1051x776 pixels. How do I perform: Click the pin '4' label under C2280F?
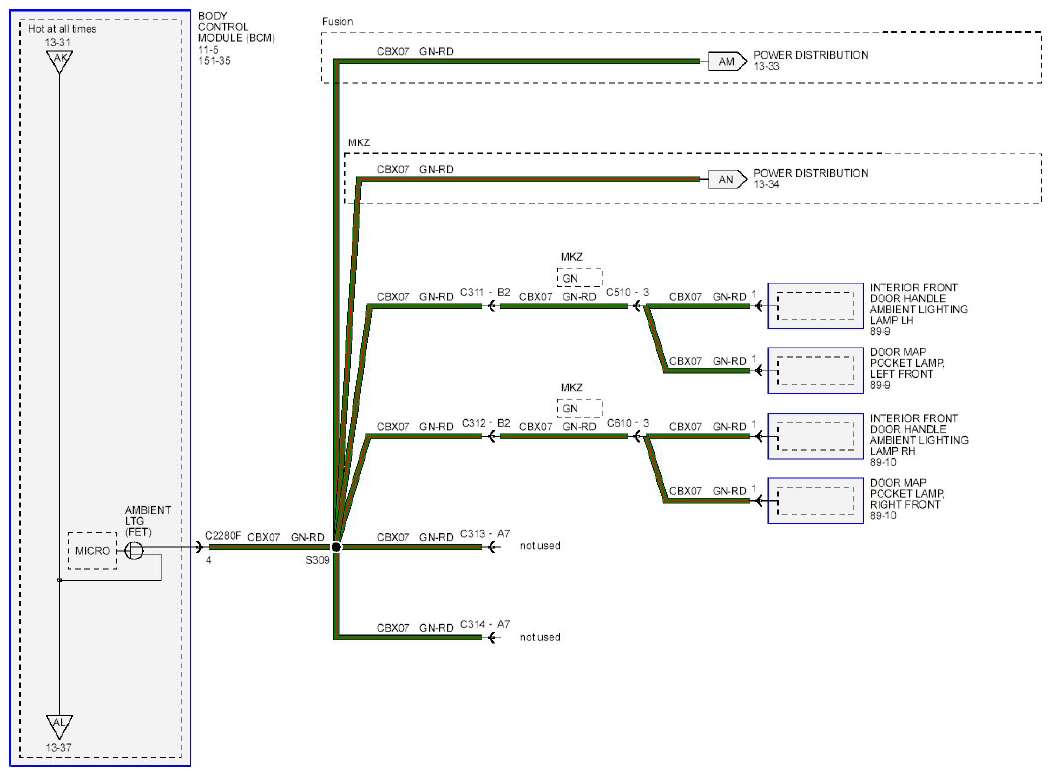[208, 560]
